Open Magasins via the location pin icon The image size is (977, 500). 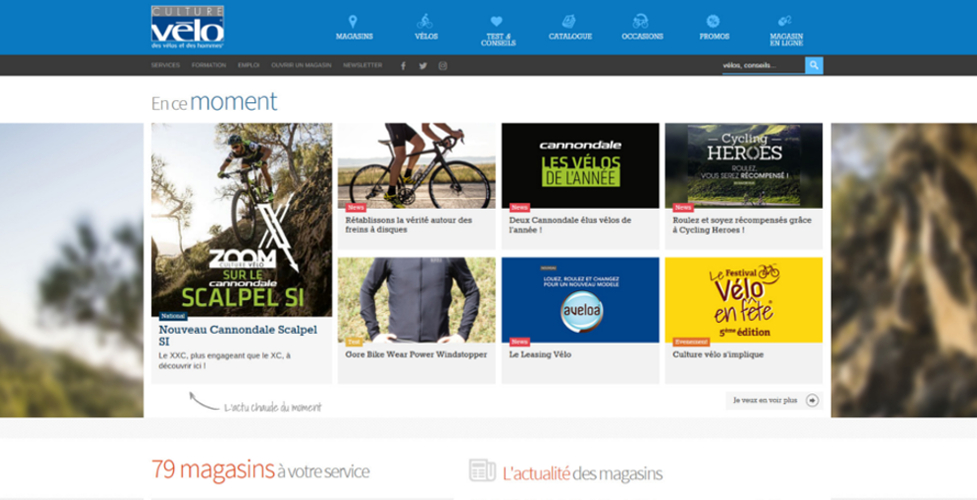click(353, 21)
